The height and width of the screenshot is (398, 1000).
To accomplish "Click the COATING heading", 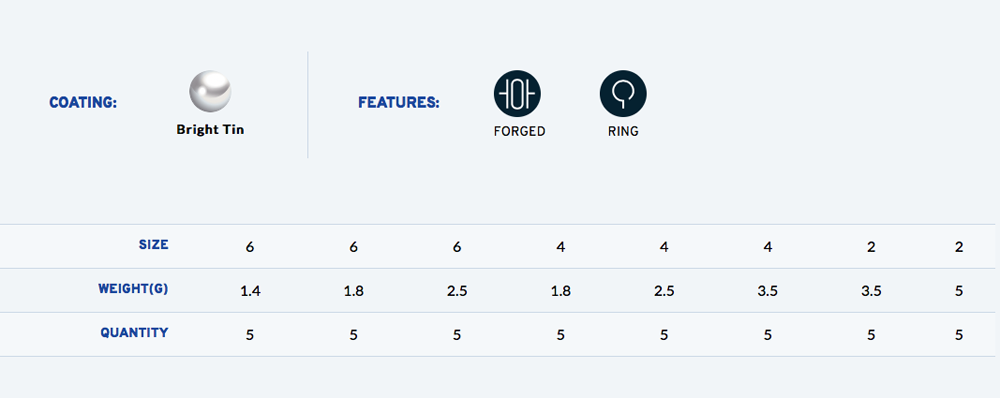I will [x=83, y=102].
